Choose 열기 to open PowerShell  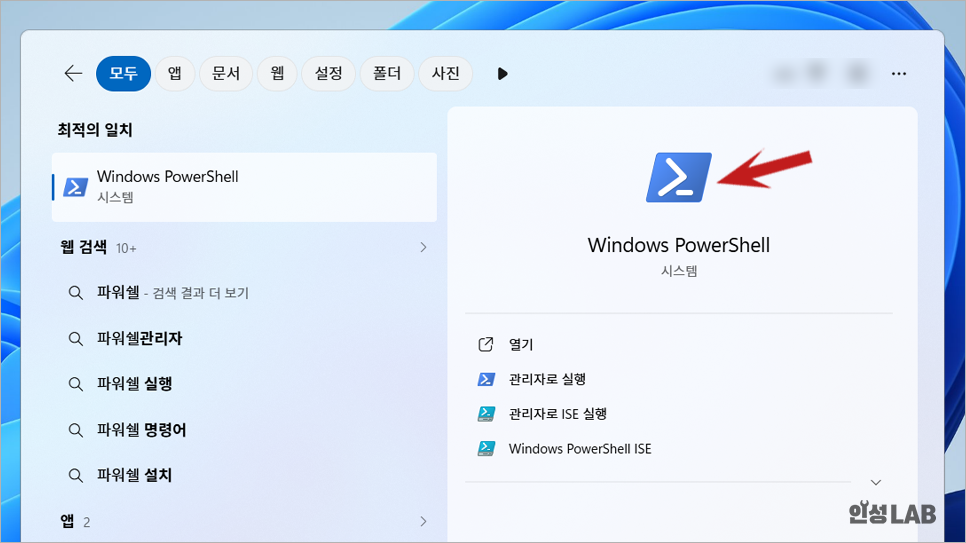[x=521, y=345]
